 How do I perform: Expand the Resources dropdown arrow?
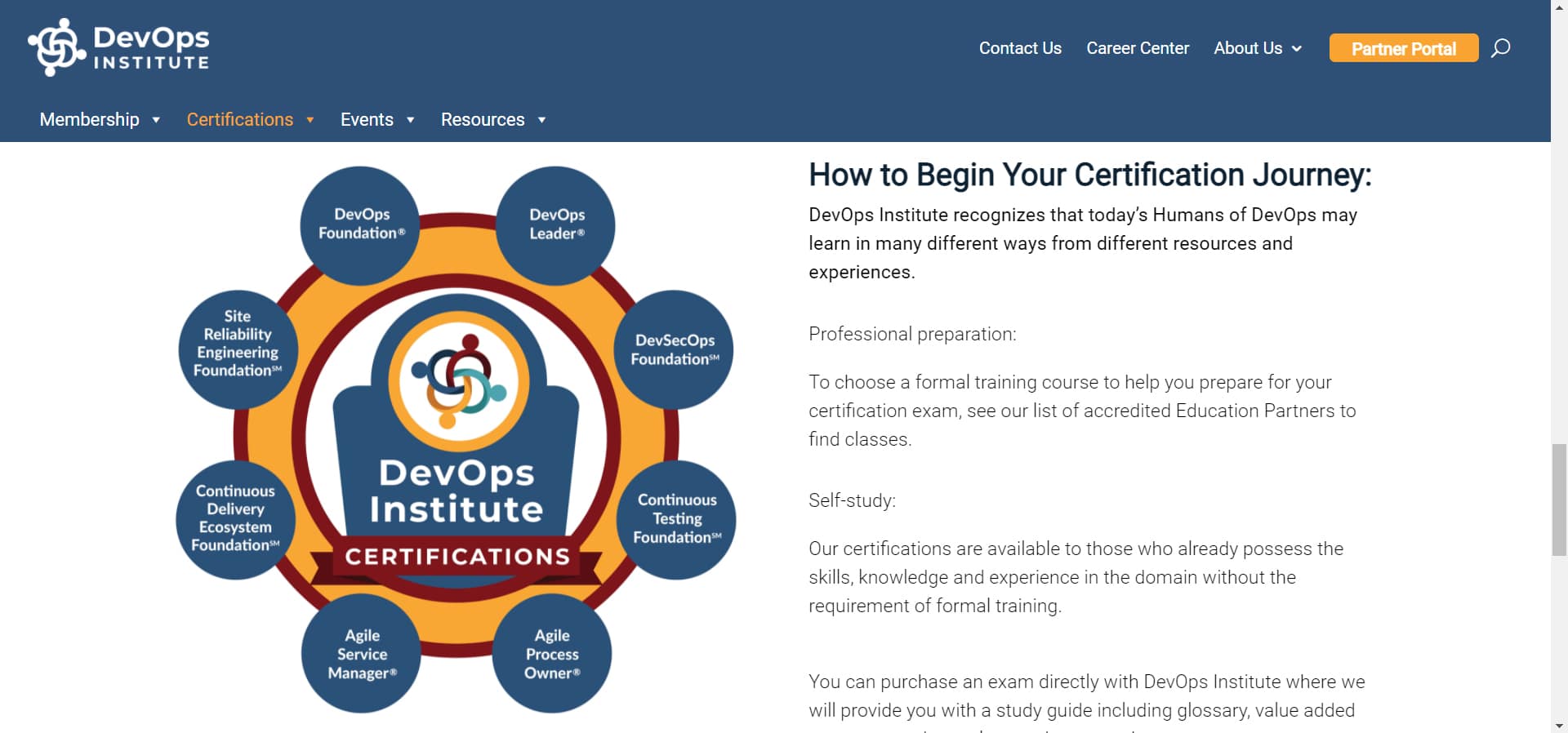[x=541, y=120]
